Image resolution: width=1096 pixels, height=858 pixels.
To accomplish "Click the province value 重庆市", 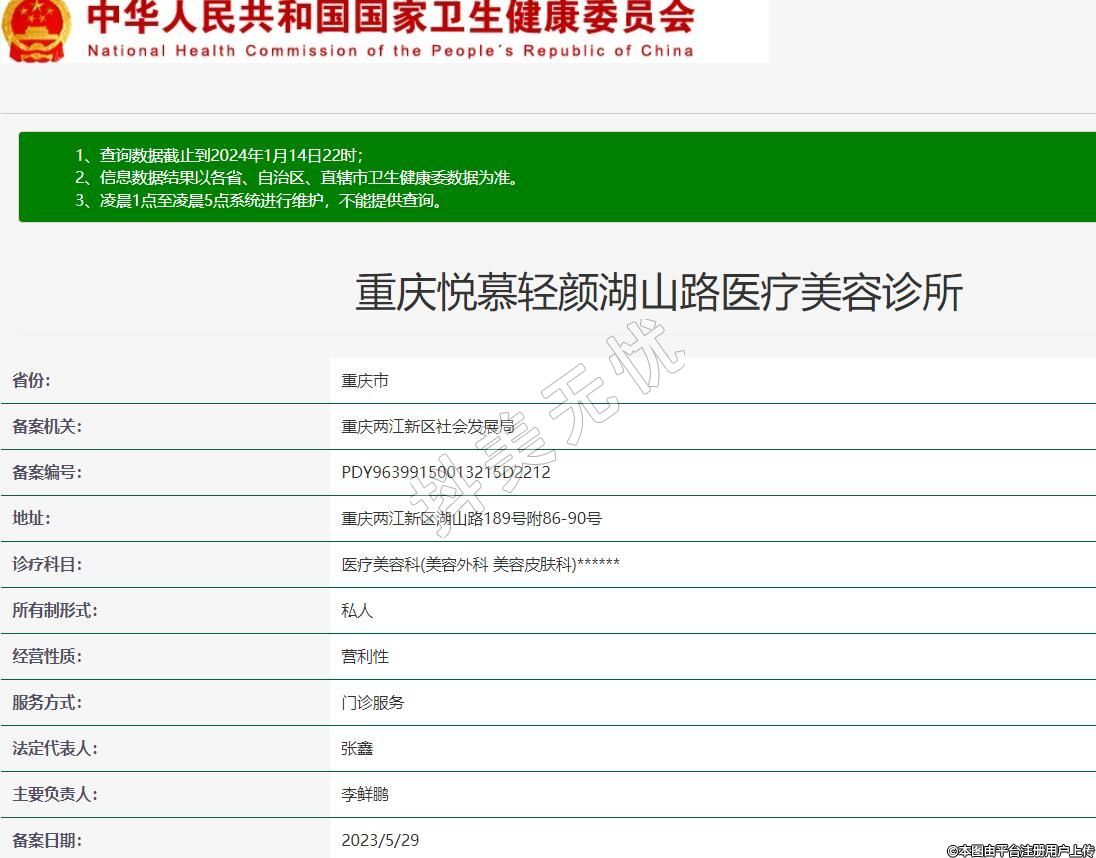I will coord(365,381).
